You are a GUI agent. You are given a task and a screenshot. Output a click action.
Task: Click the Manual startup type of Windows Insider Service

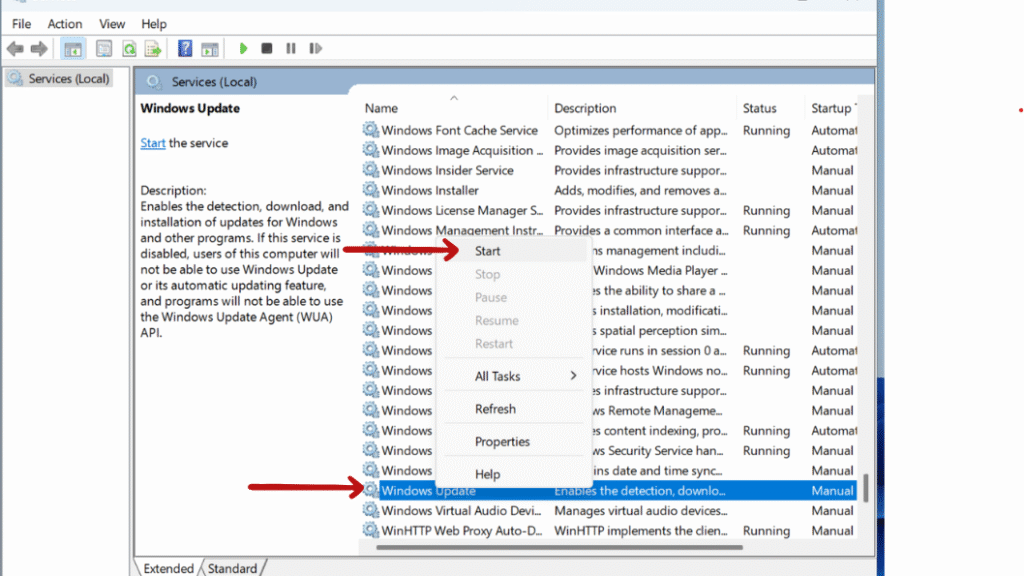pyautogui.click(x=832, y=170)
